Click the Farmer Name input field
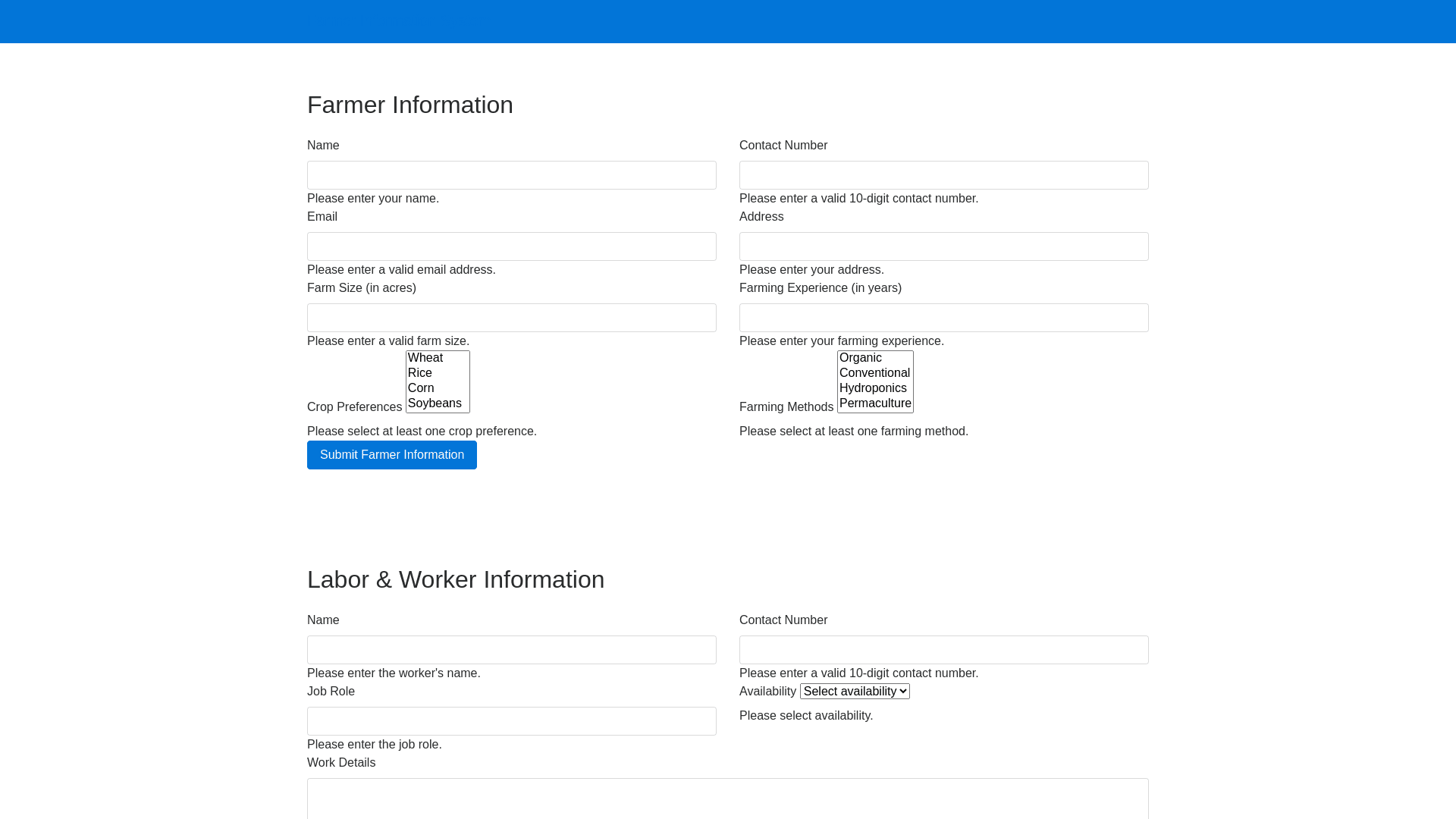This screenshot has height=819, width=1456. coord(511,175)
